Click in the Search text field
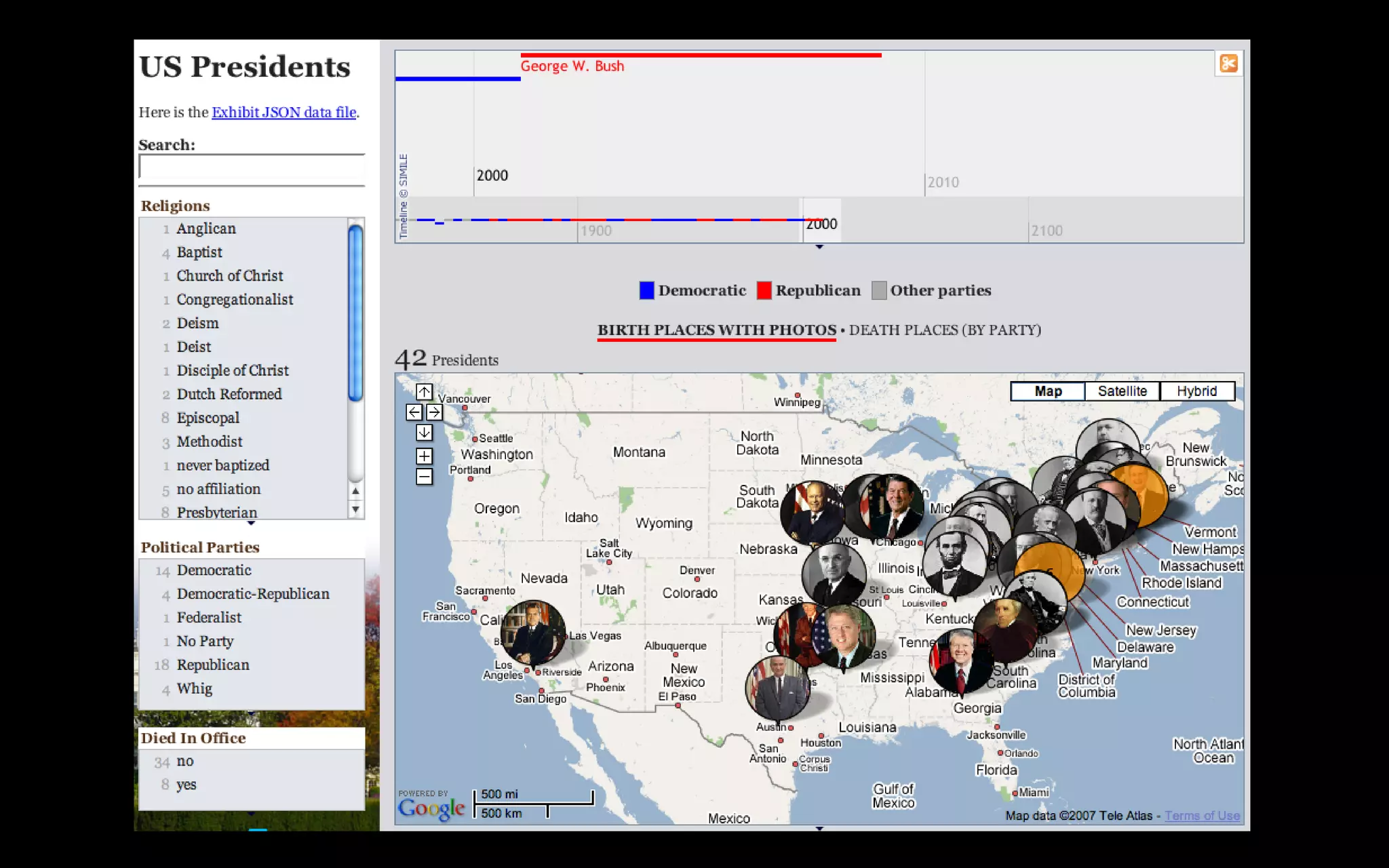Image resolution: width=1389 pixels, height=868 pixels. (252, 166)
